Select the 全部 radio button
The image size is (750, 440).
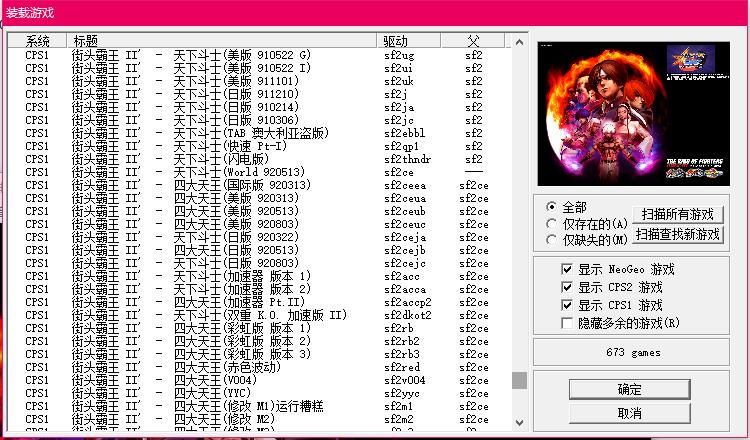551,207
